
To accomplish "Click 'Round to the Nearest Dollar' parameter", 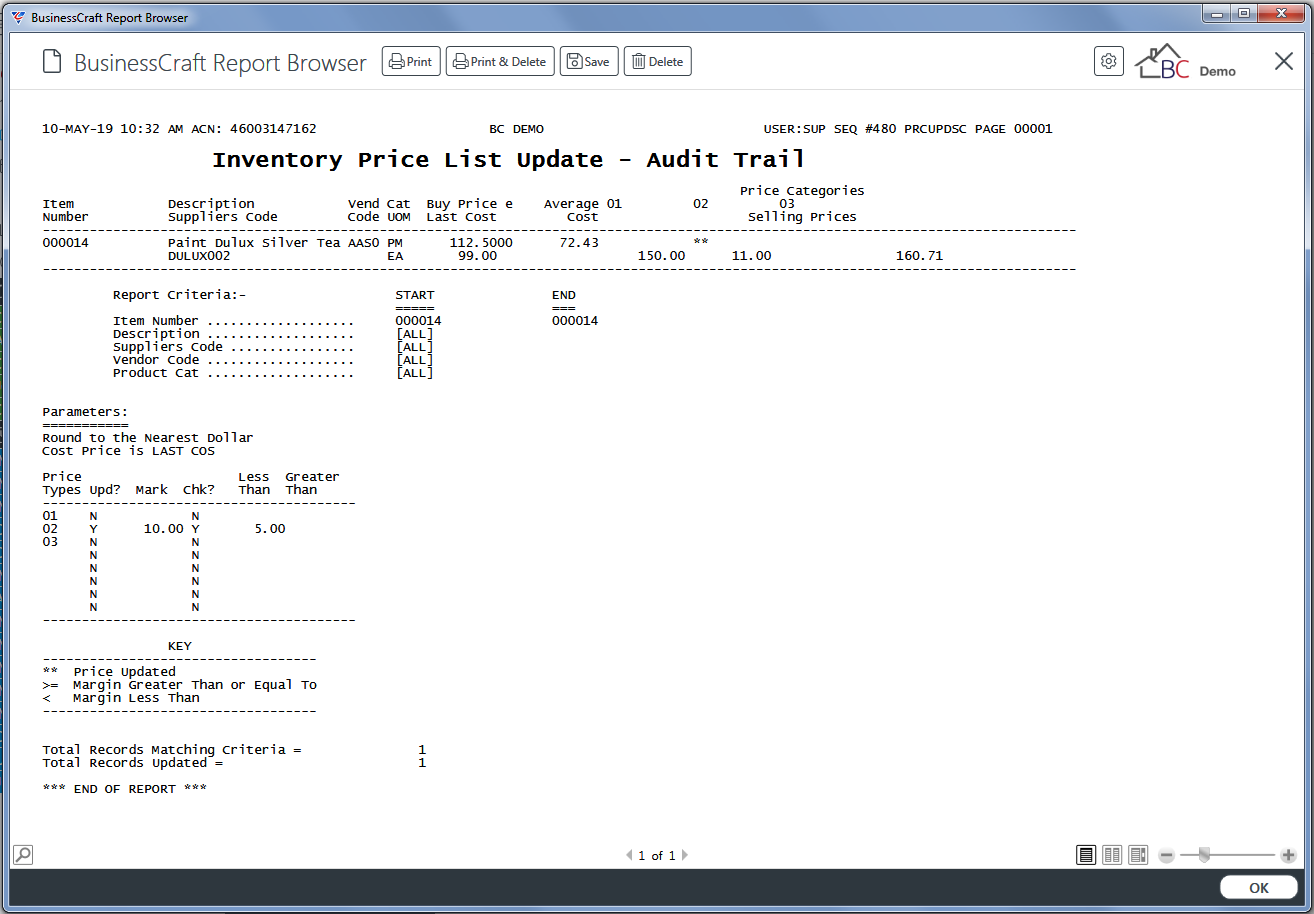I will pos(148,438).
